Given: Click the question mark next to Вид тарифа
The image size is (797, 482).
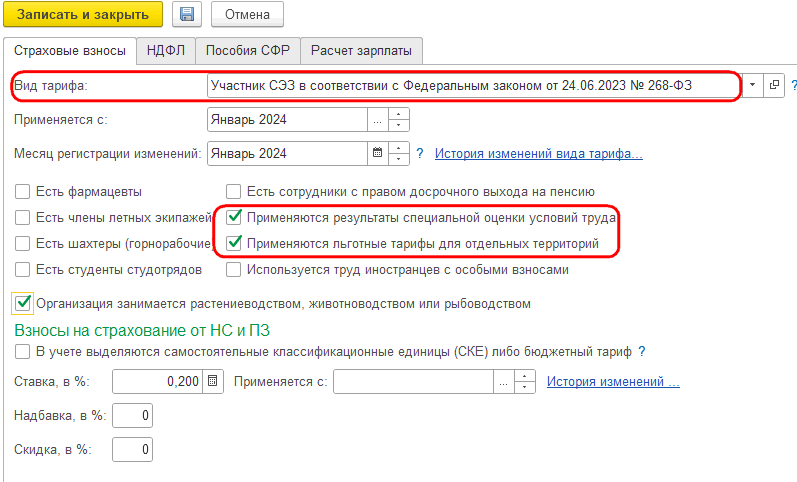Looking at the screenshot, I should tap(793, 85).
